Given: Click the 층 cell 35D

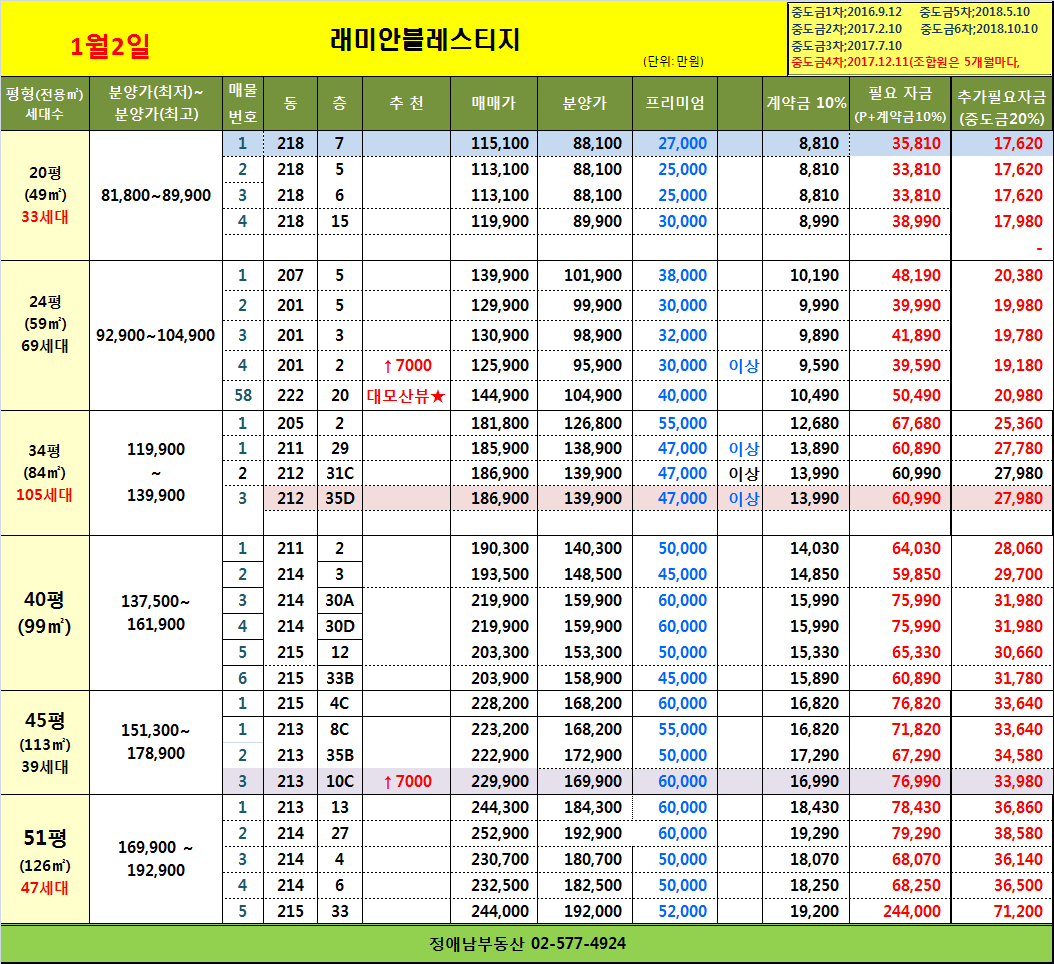Looking at the screenshot, I should (x=339, y=498).
